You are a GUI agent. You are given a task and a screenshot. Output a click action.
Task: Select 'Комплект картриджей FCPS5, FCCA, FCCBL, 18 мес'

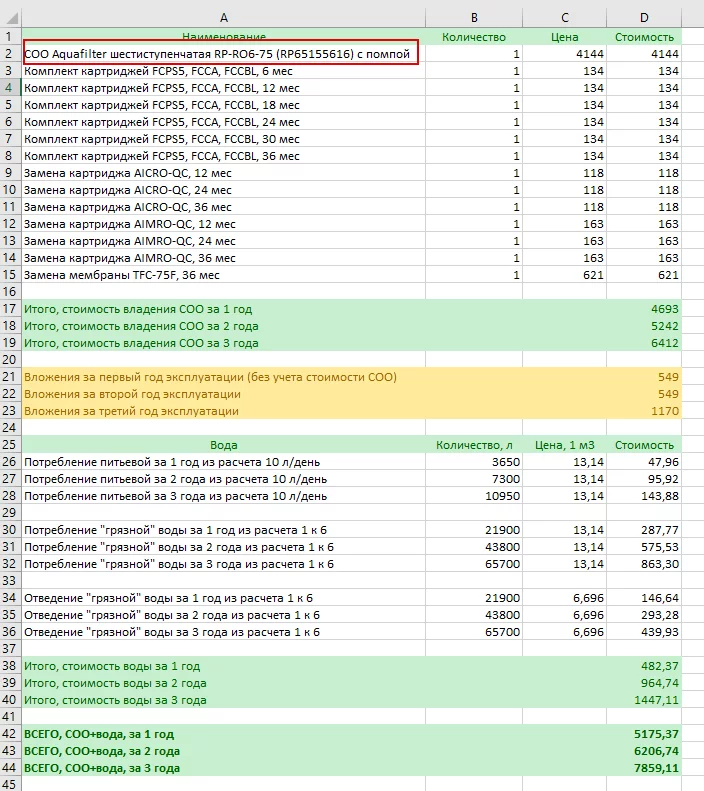pyautogui.click(x=223, y=105)
